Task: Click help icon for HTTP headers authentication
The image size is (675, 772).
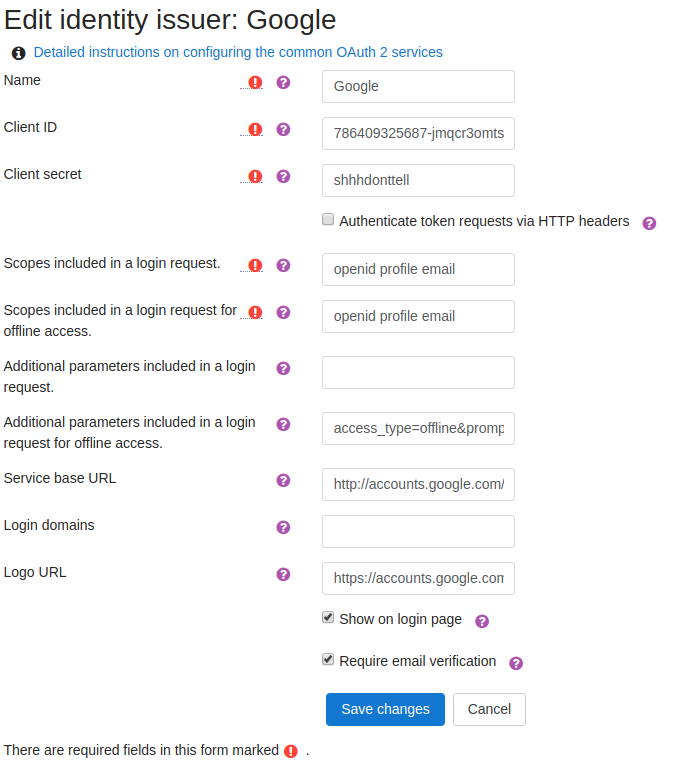Action: coord(649,223)
